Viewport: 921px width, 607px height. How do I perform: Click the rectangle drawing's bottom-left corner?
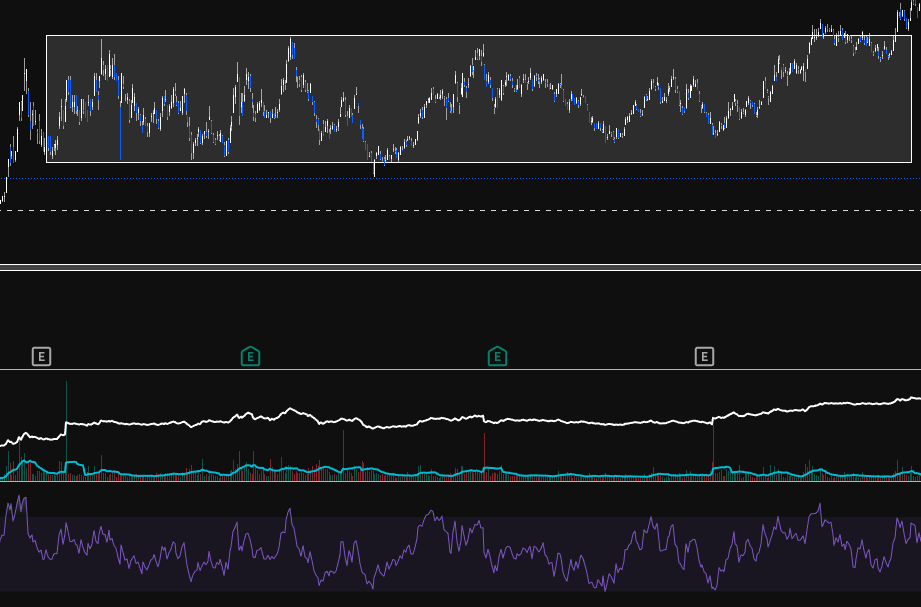point(47,161)
